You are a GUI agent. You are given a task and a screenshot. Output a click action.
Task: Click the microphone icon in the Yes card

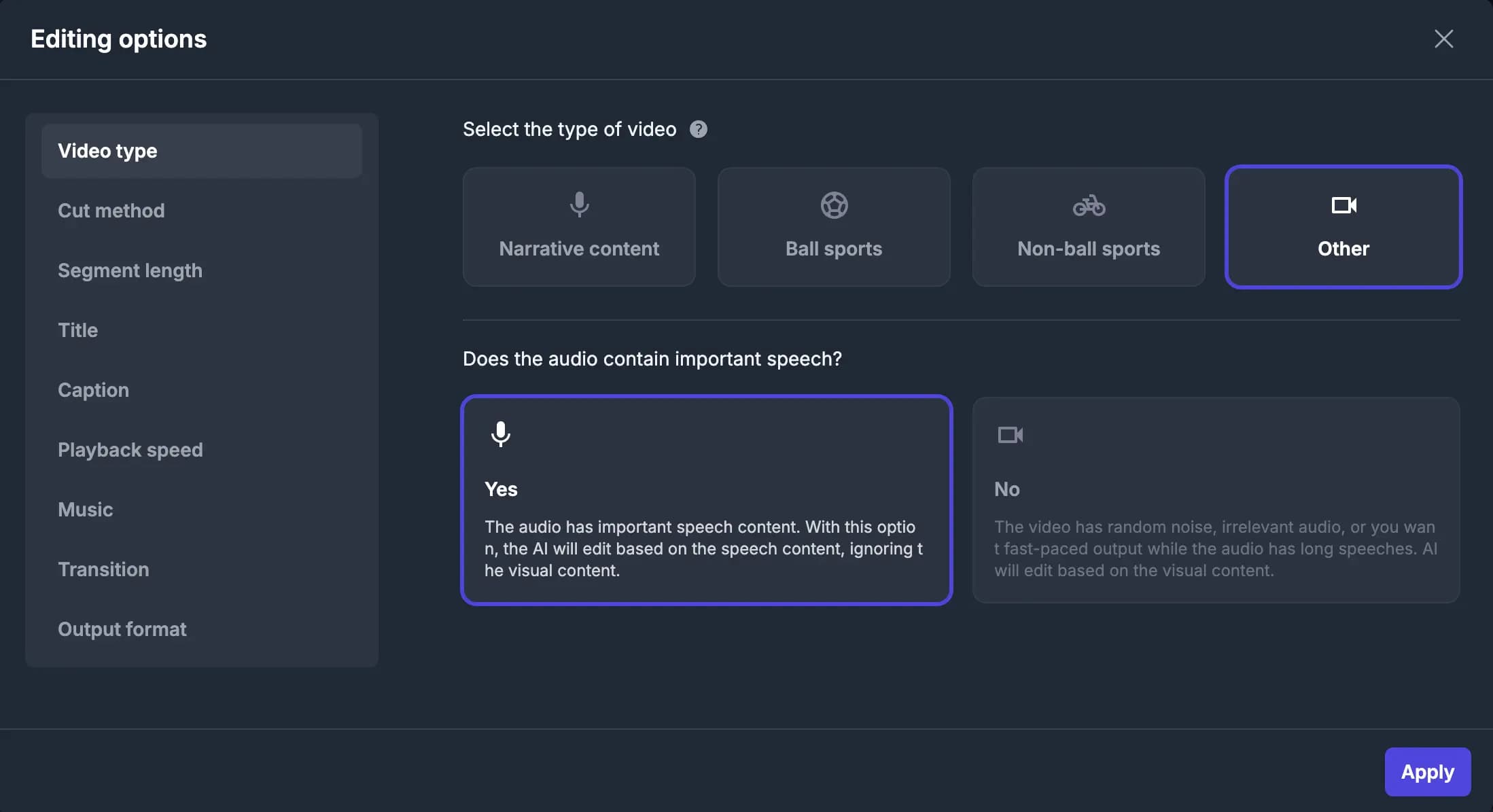click(501, 435)
